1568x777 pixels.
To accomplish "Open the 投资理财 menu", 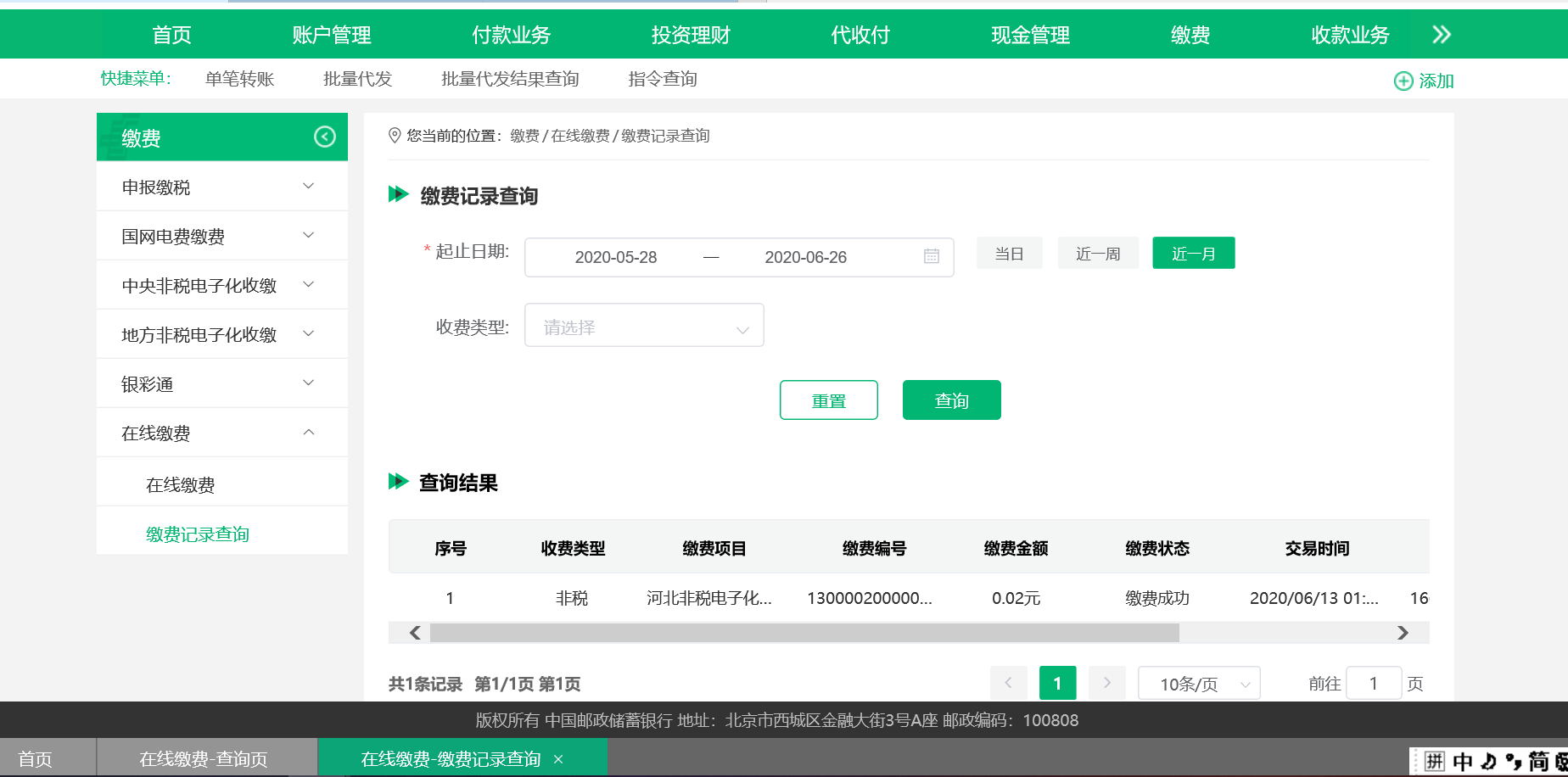I will click(689, 35).
